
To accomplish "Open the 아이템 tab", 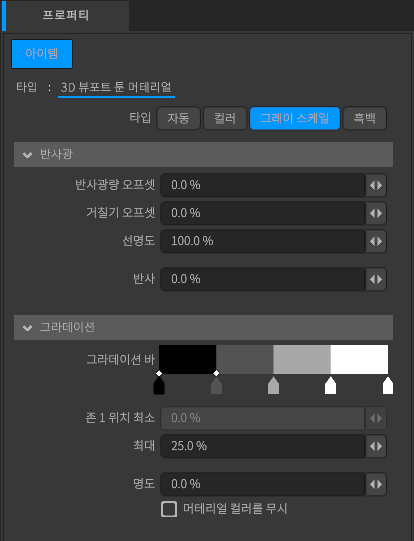I will click(42, 54).
